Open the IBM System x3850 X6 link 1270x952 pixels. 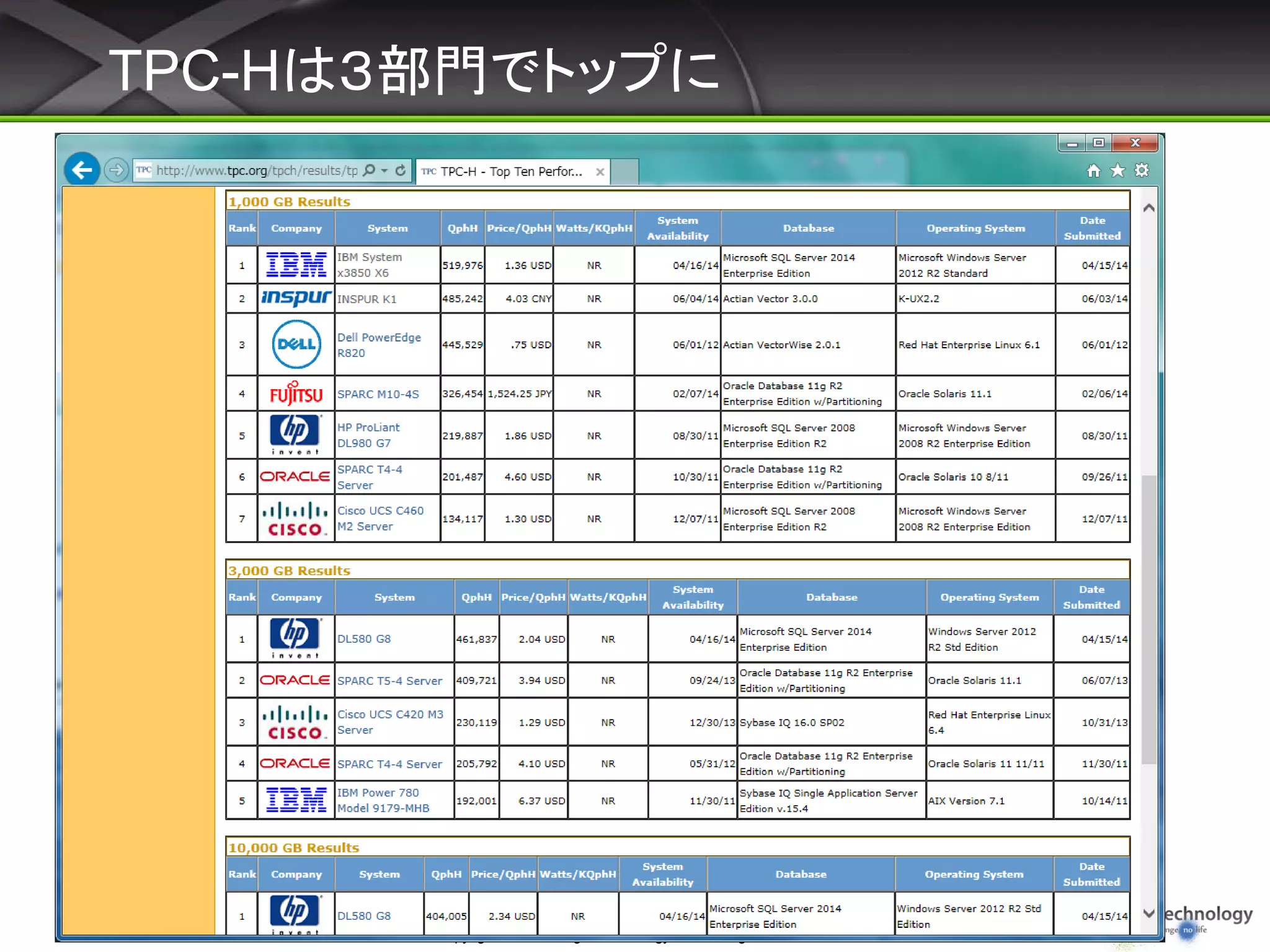370,265
